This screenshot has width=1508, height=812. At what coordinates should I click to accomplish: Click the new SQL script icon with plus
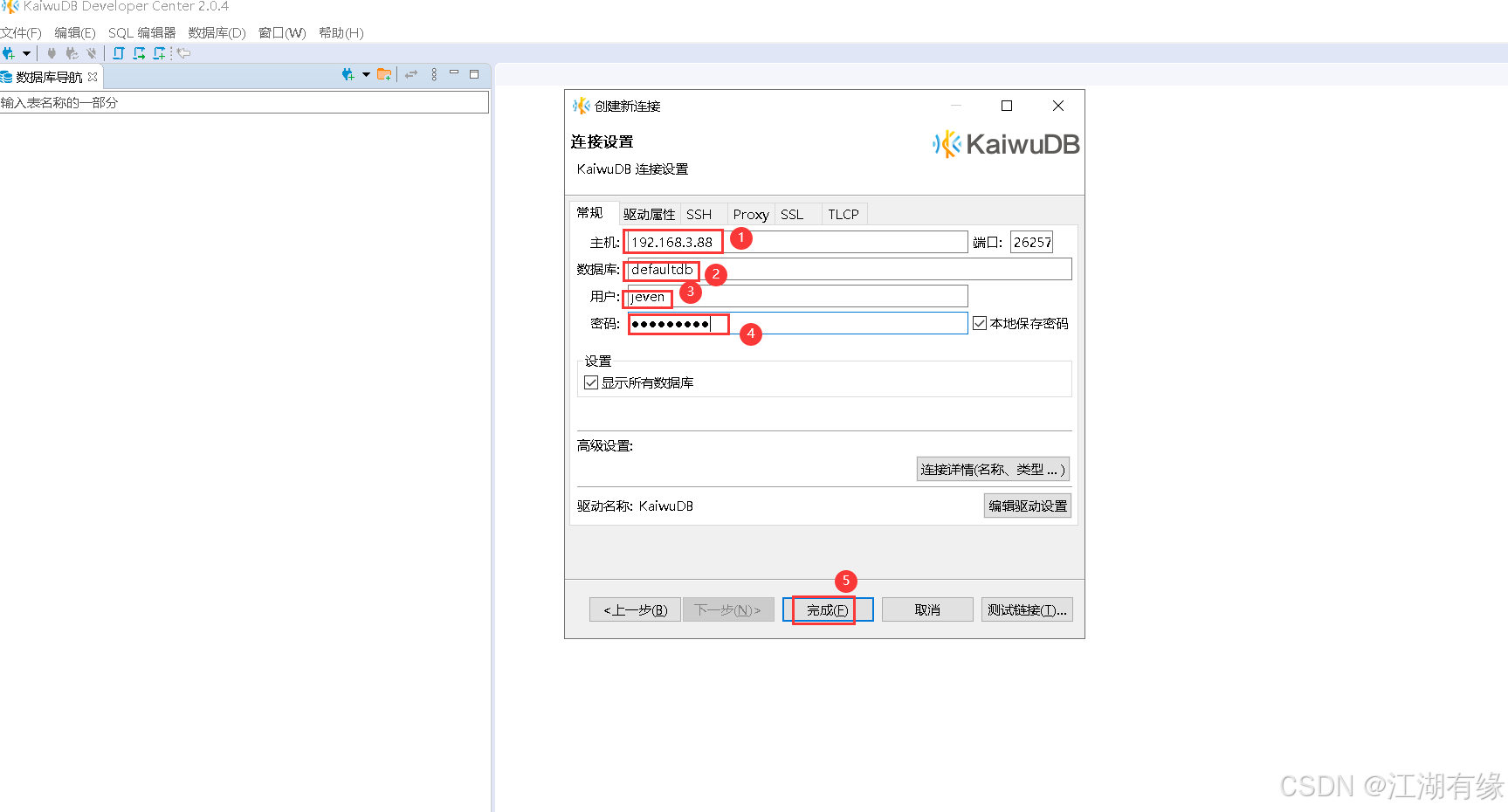[159, 53]
